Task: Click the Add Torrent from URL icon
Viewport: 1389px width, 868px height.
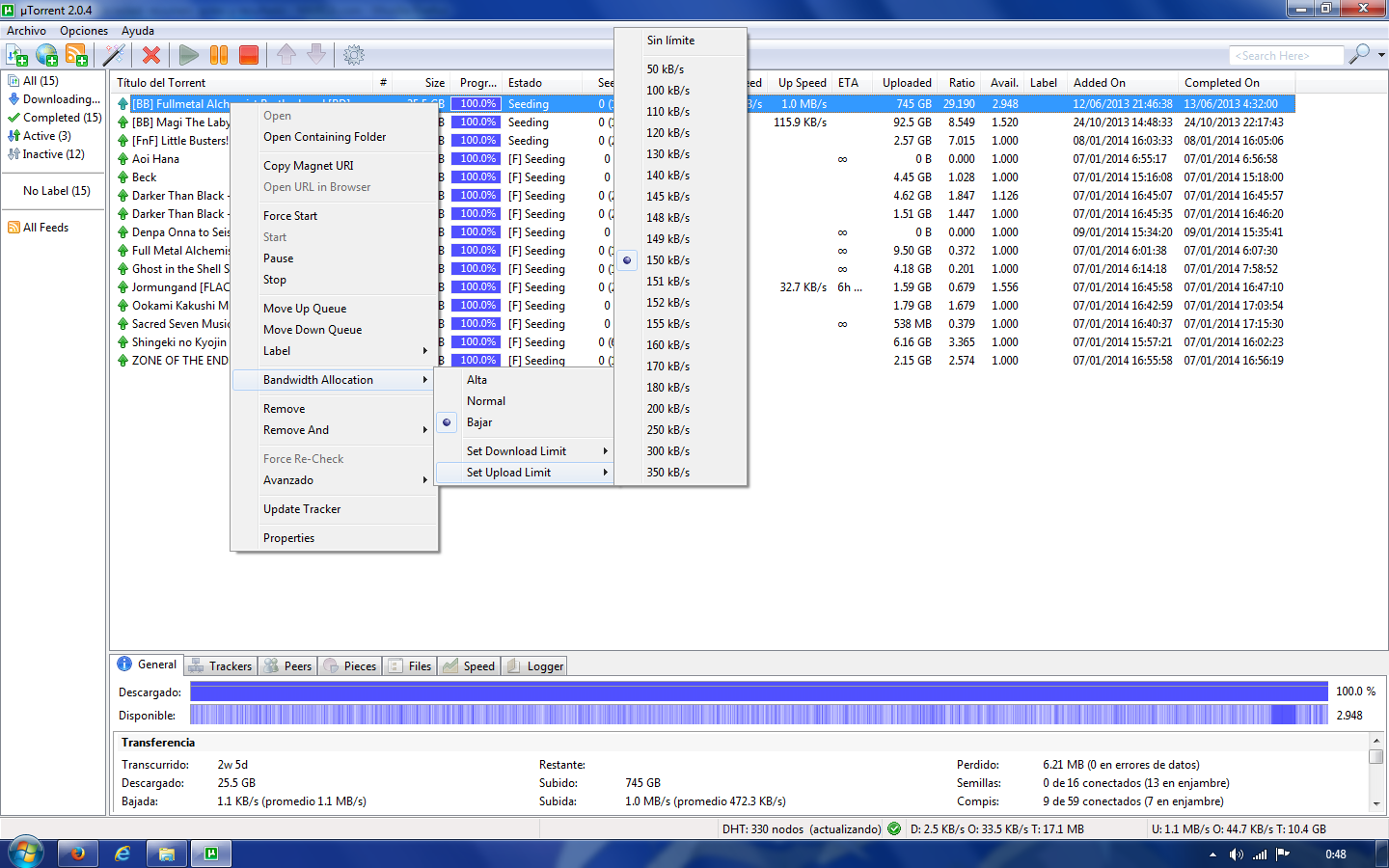Action: [x=46, y=55]
